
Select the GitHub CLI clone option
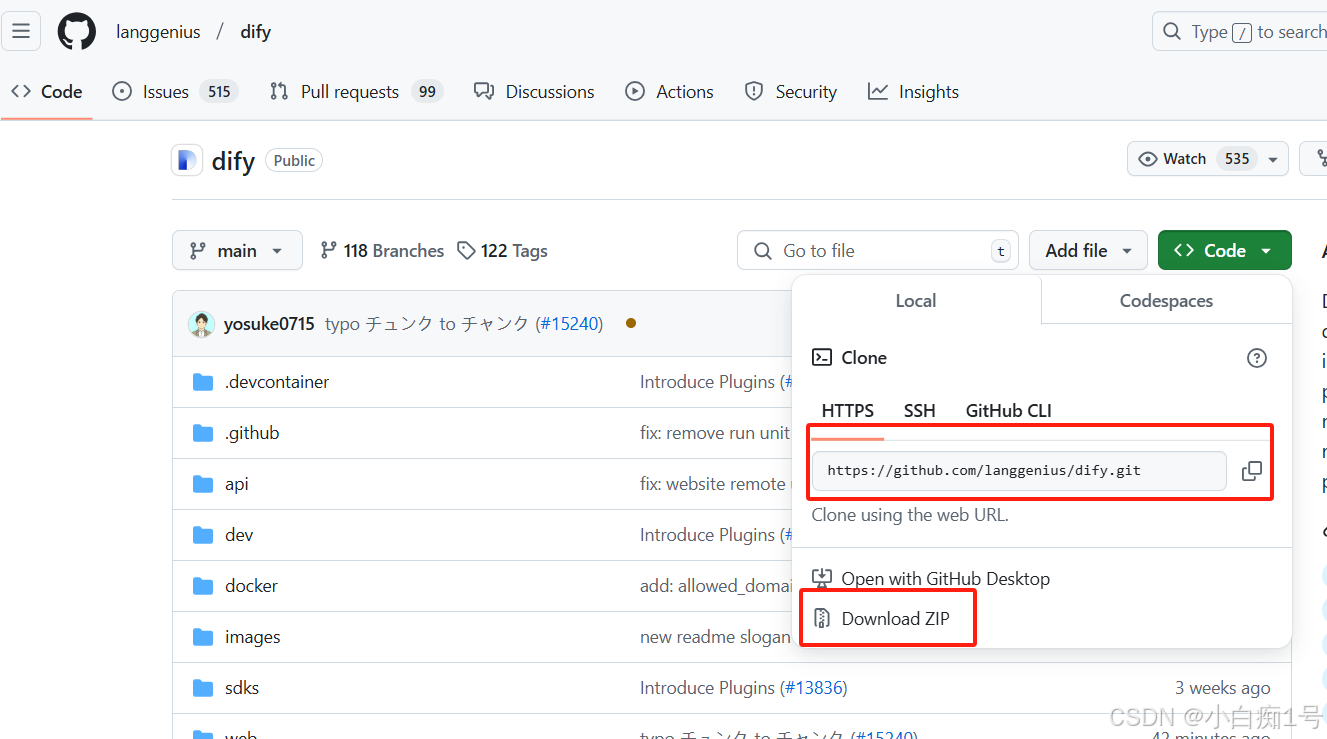(1008, 411)
